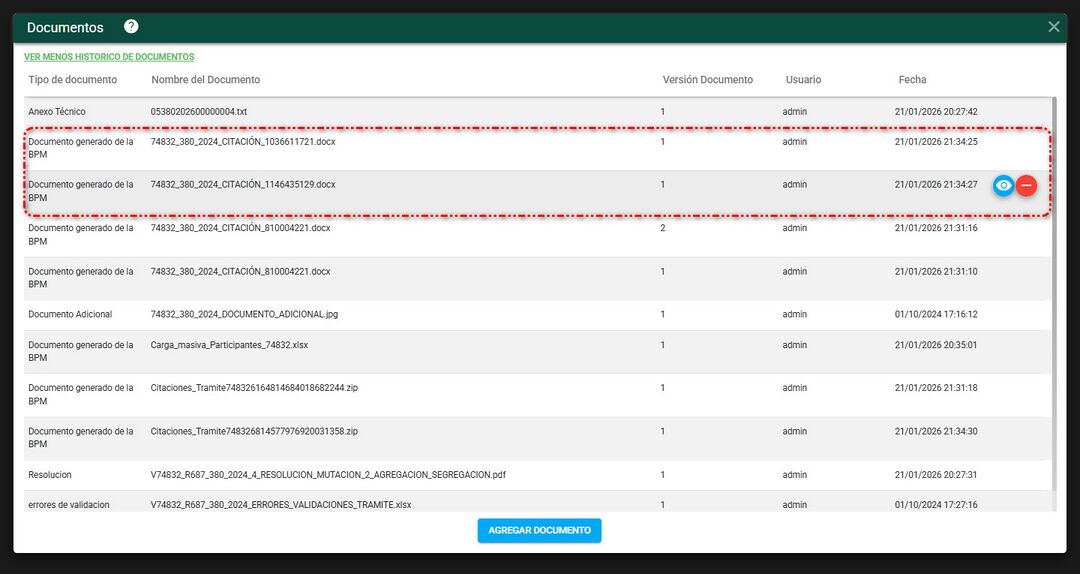Select the zip file ending in 20031358
This screenshot has width=1080, height=574.
coord(254,431)
